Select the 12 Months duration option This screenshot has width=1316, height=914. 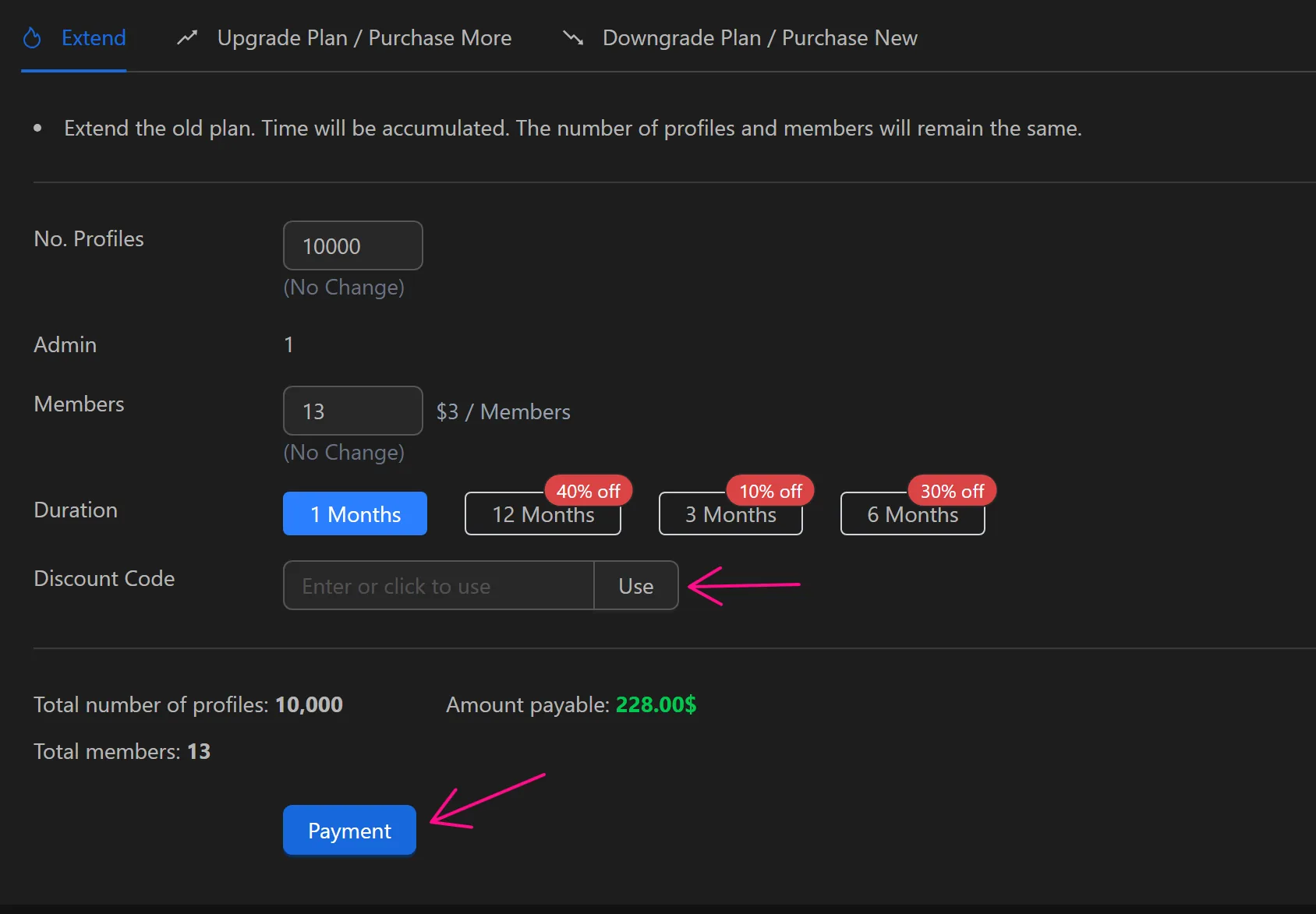coord(543,514)
